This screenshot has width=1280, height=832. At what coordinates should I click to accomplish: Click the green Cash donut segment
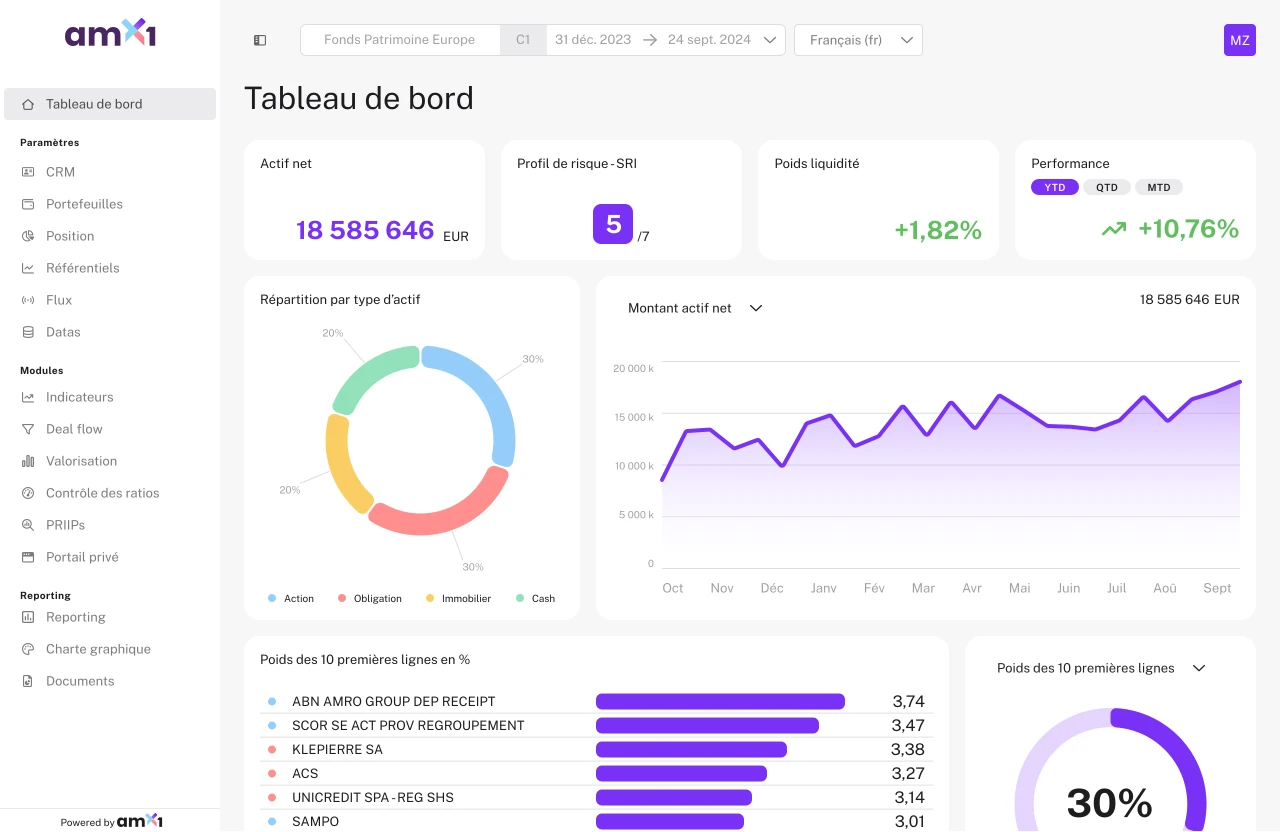click(368, 372)
